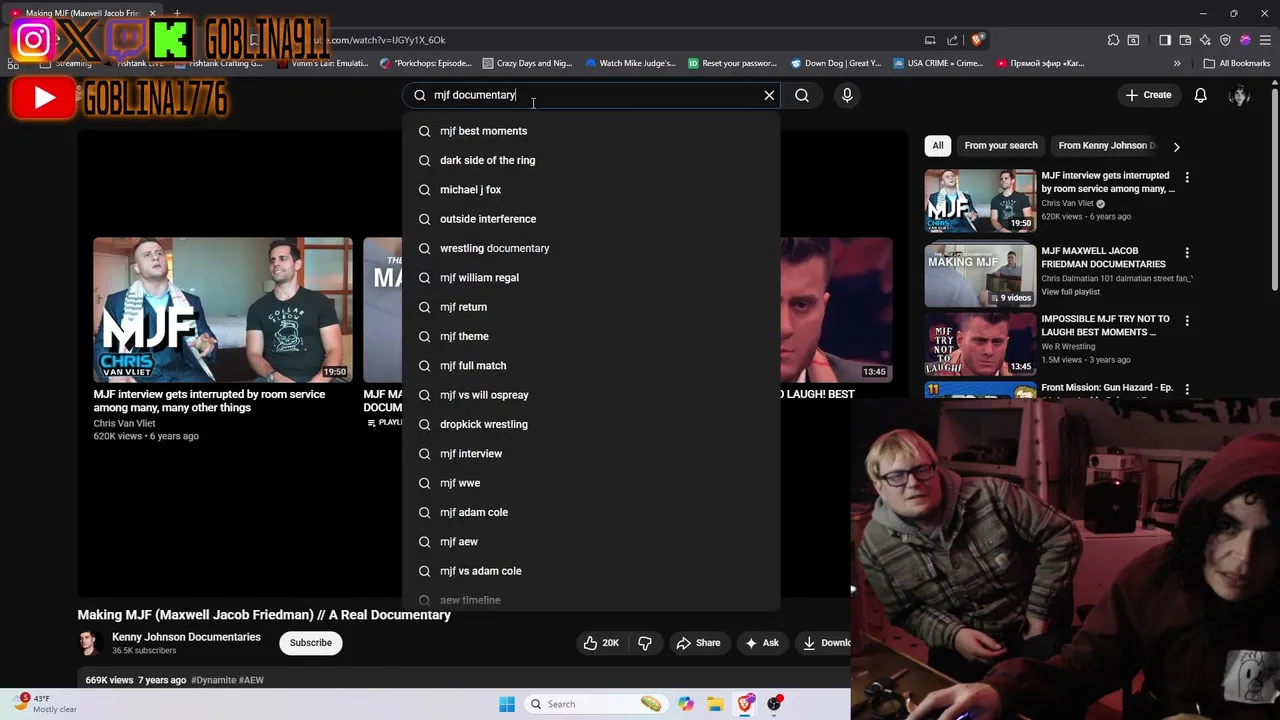Select 'From Kenny Johnson' filter chip

tap(1107, 146)
